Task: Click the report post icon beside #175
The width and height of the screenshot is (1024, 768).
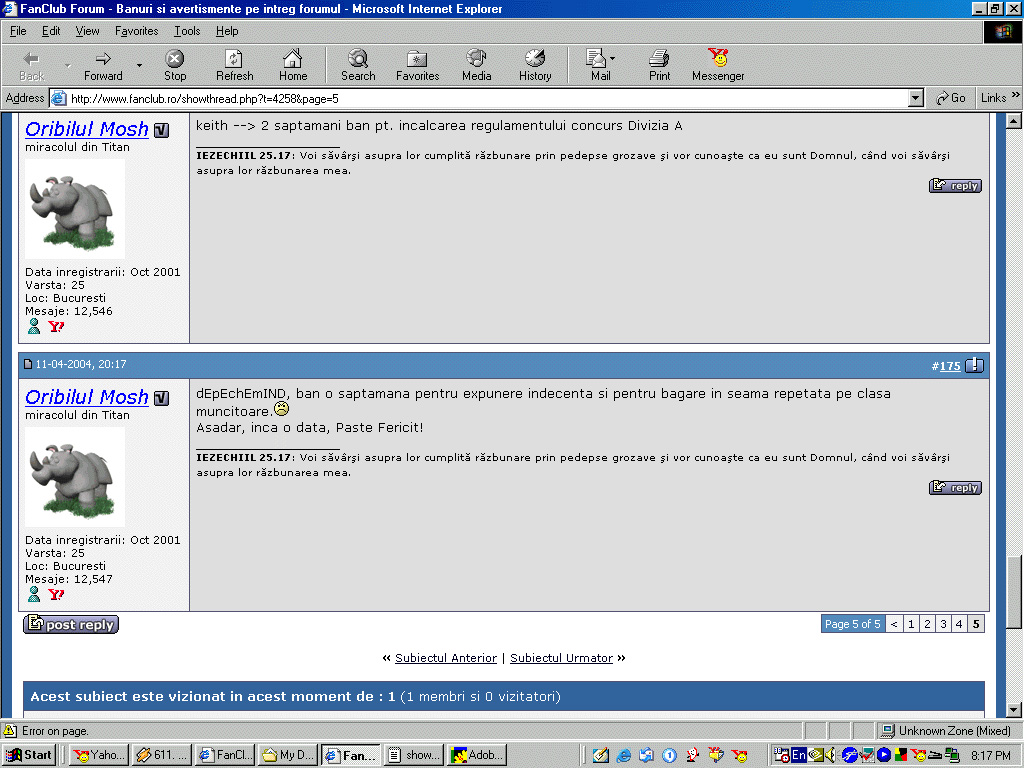Action: coord(974,366)
